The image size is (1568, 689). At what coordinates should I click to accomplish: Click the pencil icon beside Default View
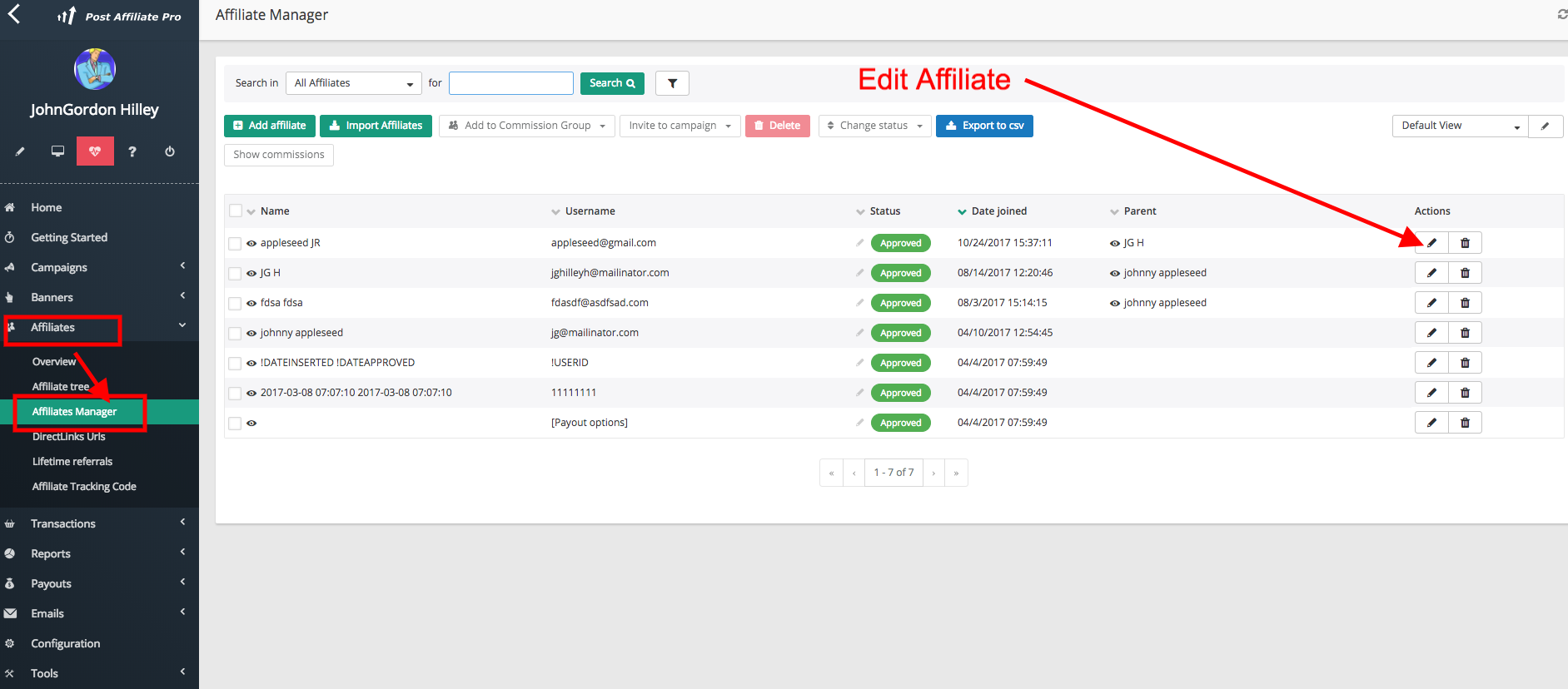tap(1546, 126)
